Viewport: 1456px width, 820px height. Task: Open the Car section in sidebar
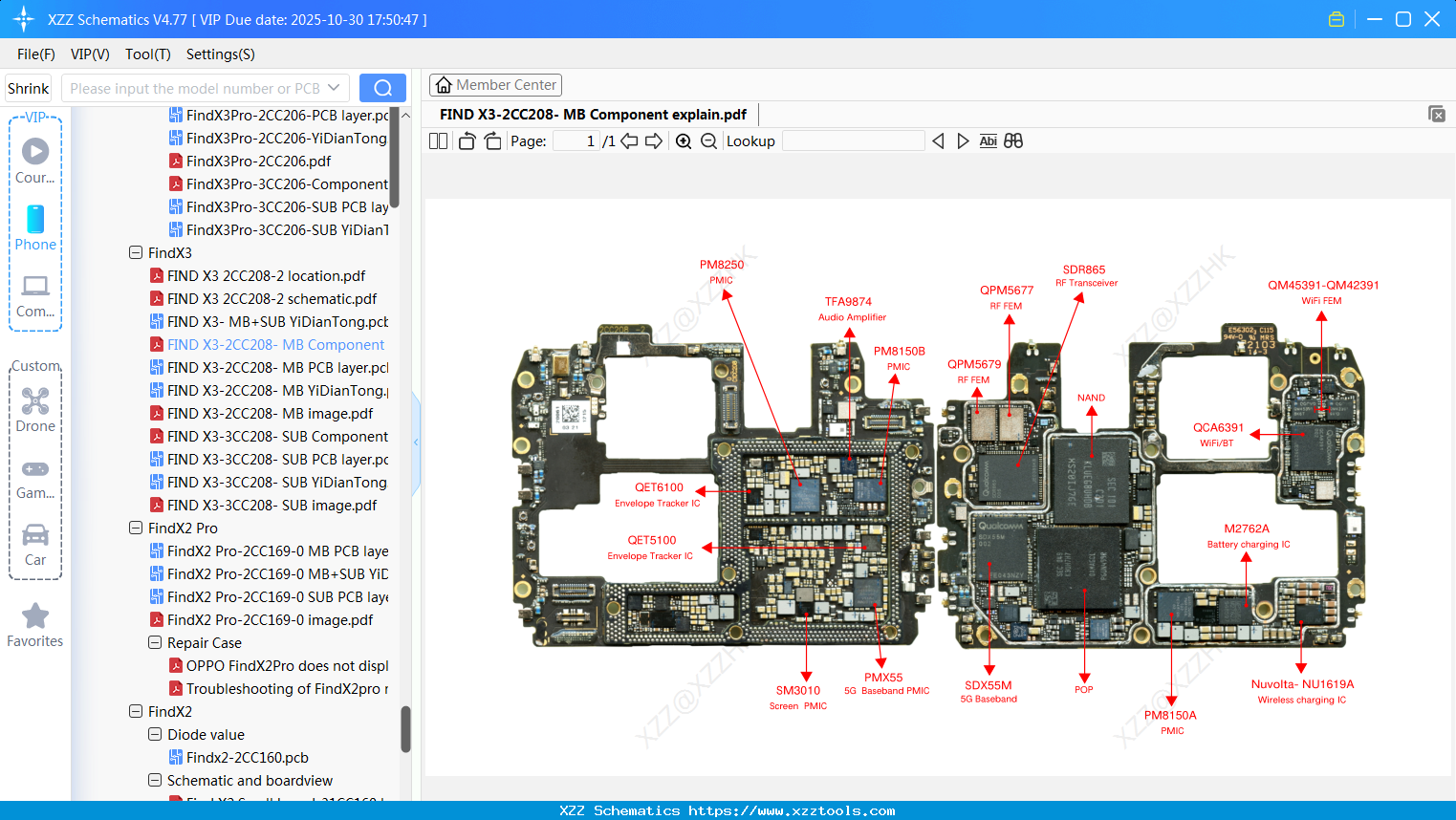[34, 535]
